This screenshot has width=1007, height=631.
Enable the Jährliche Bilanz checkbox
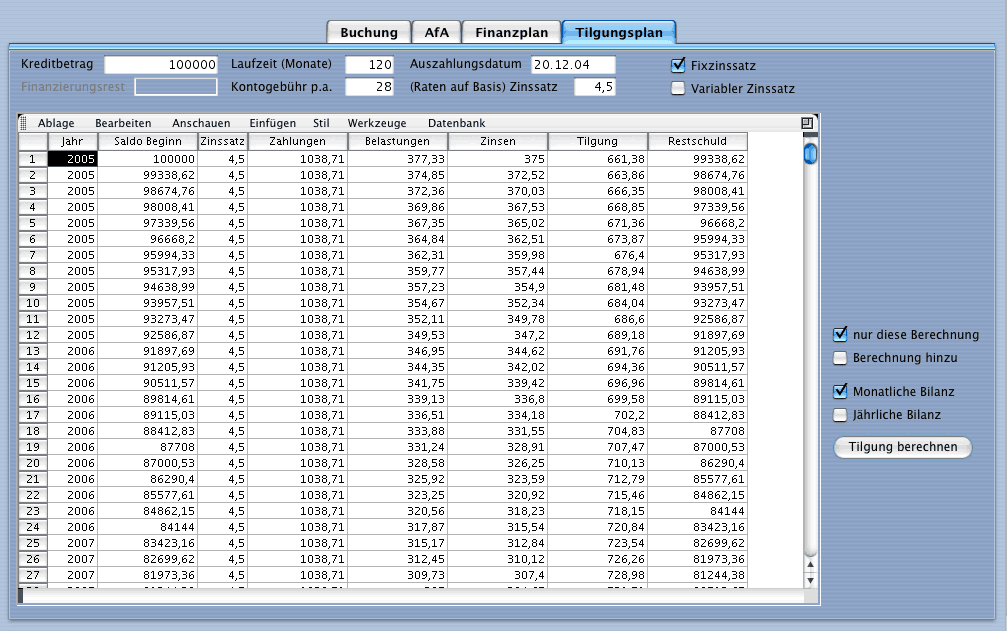point(840,415)
